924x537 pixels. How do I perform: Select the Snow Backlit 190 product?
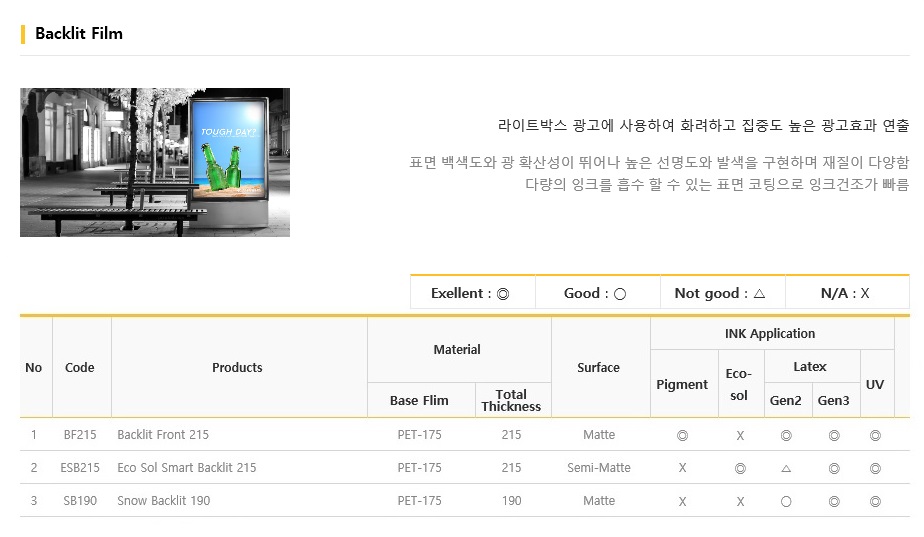[x=164, y=501]
